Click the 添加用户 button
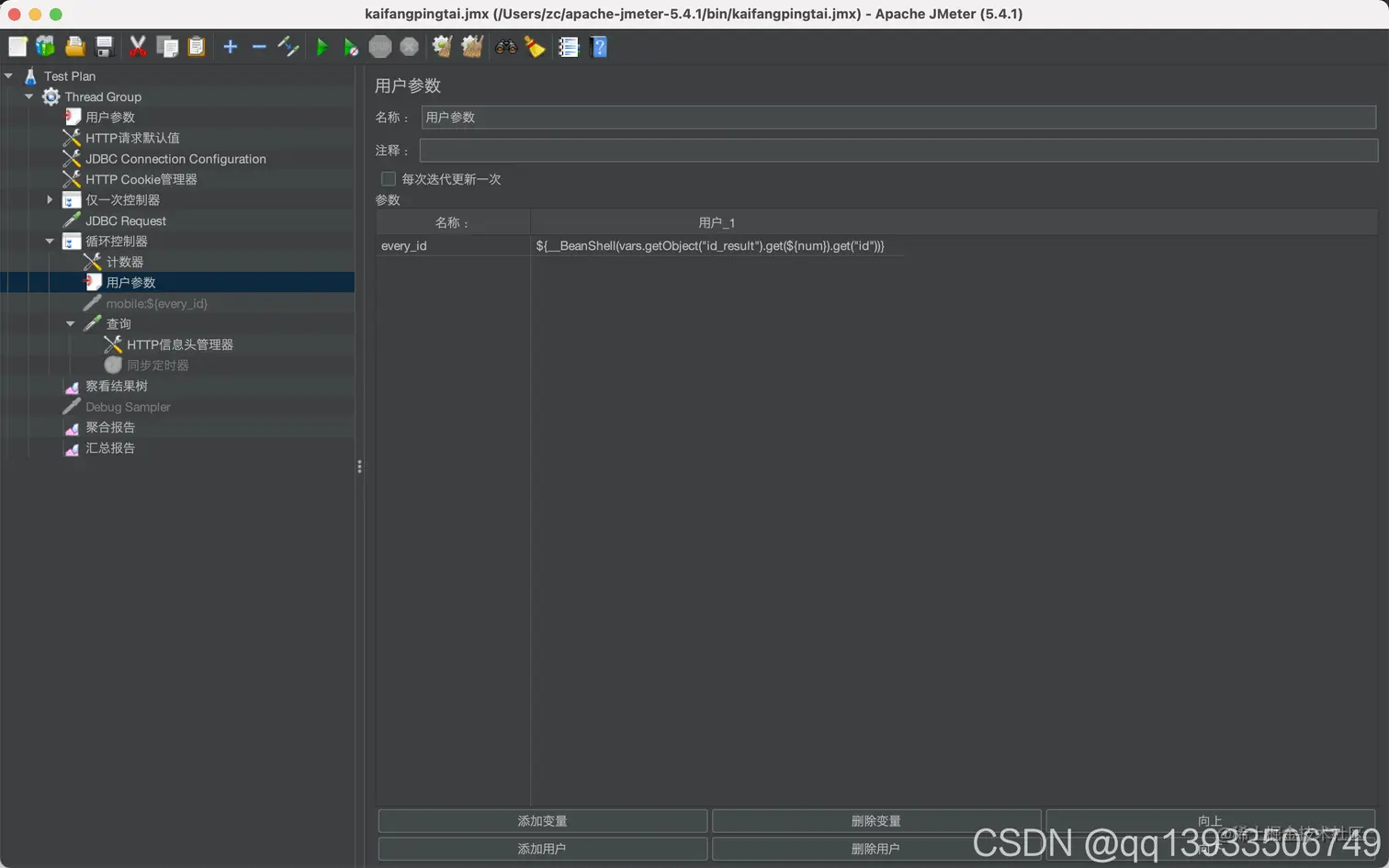Image resolution: width=1389 pixels, height=868 pixels. coord(542,849)
